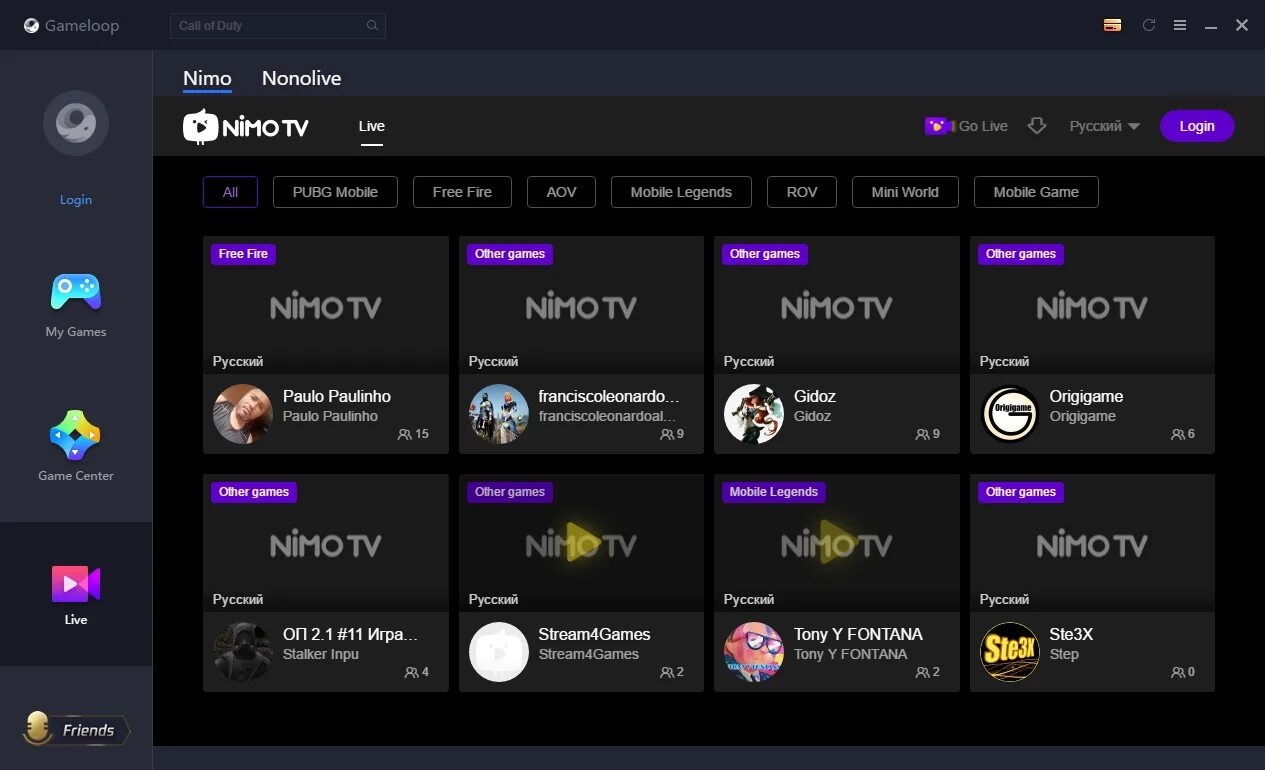
Task: Open Paulo Paulinho's Free Fire stream thumbnail
Action: (x=326, y=305)
